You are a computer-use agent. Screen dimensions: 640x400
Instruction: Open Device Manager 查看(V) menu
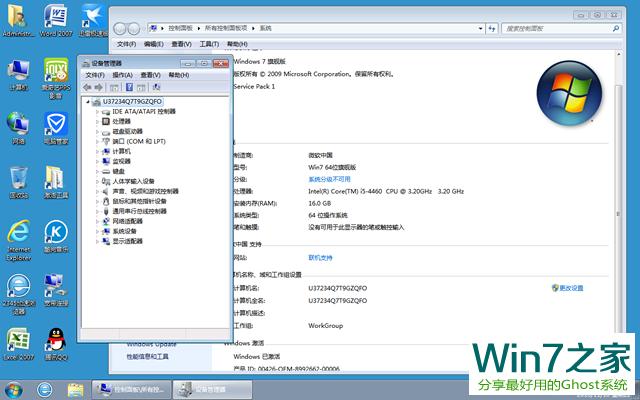tap(150, 75)
